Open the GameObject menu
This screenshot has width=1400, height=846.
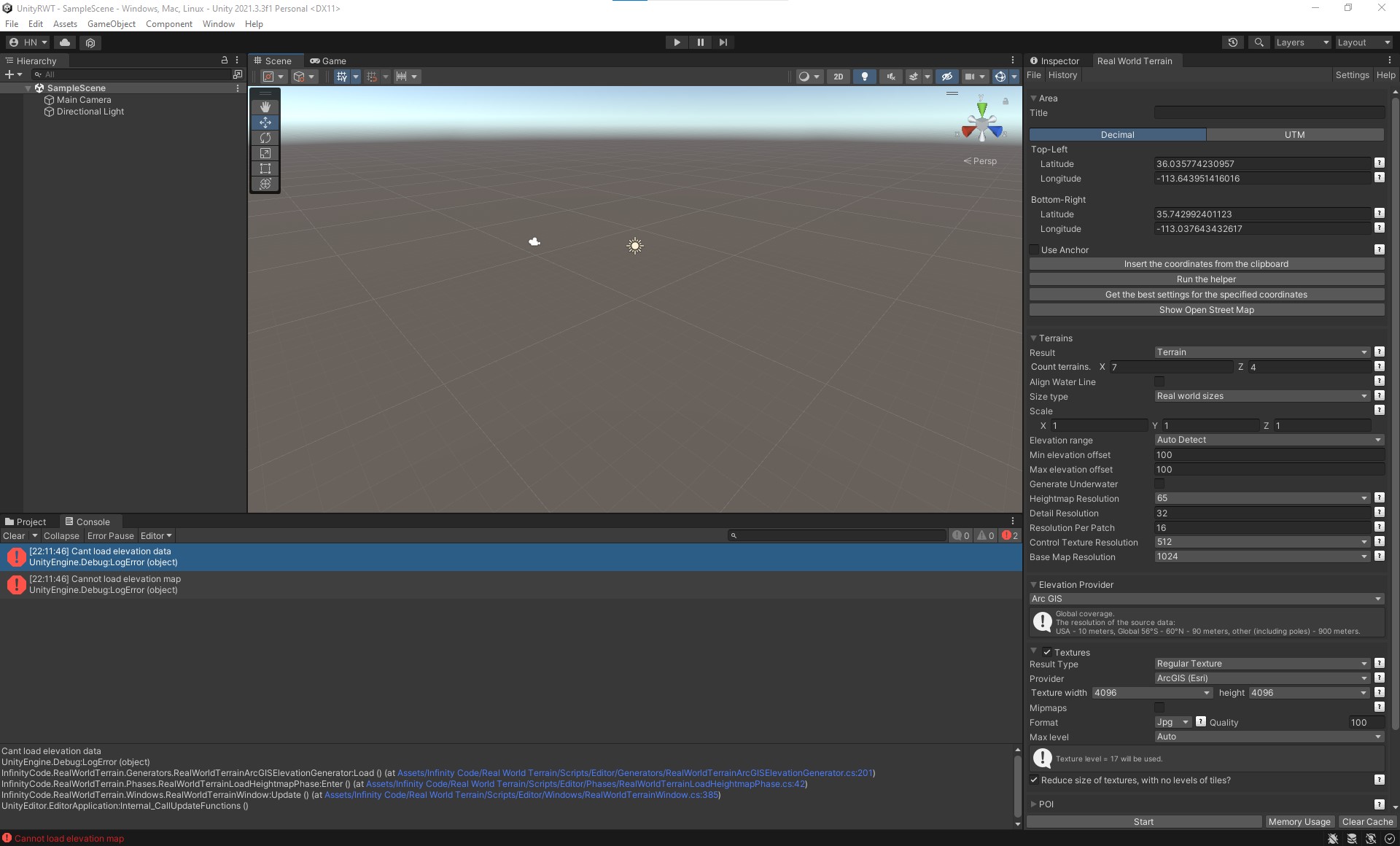pos(112,24)
